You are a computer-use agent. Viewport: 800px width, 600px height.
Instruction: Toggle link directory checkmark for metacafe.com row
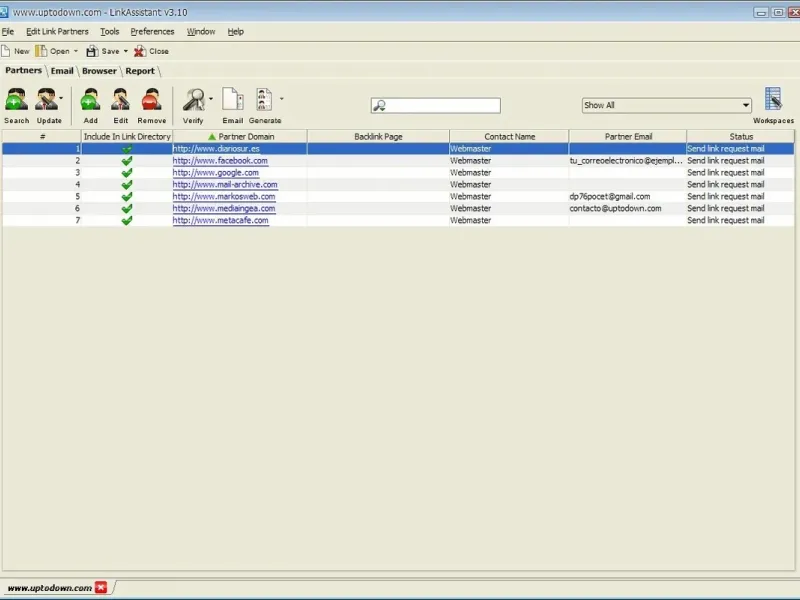(x=126, y=220)
